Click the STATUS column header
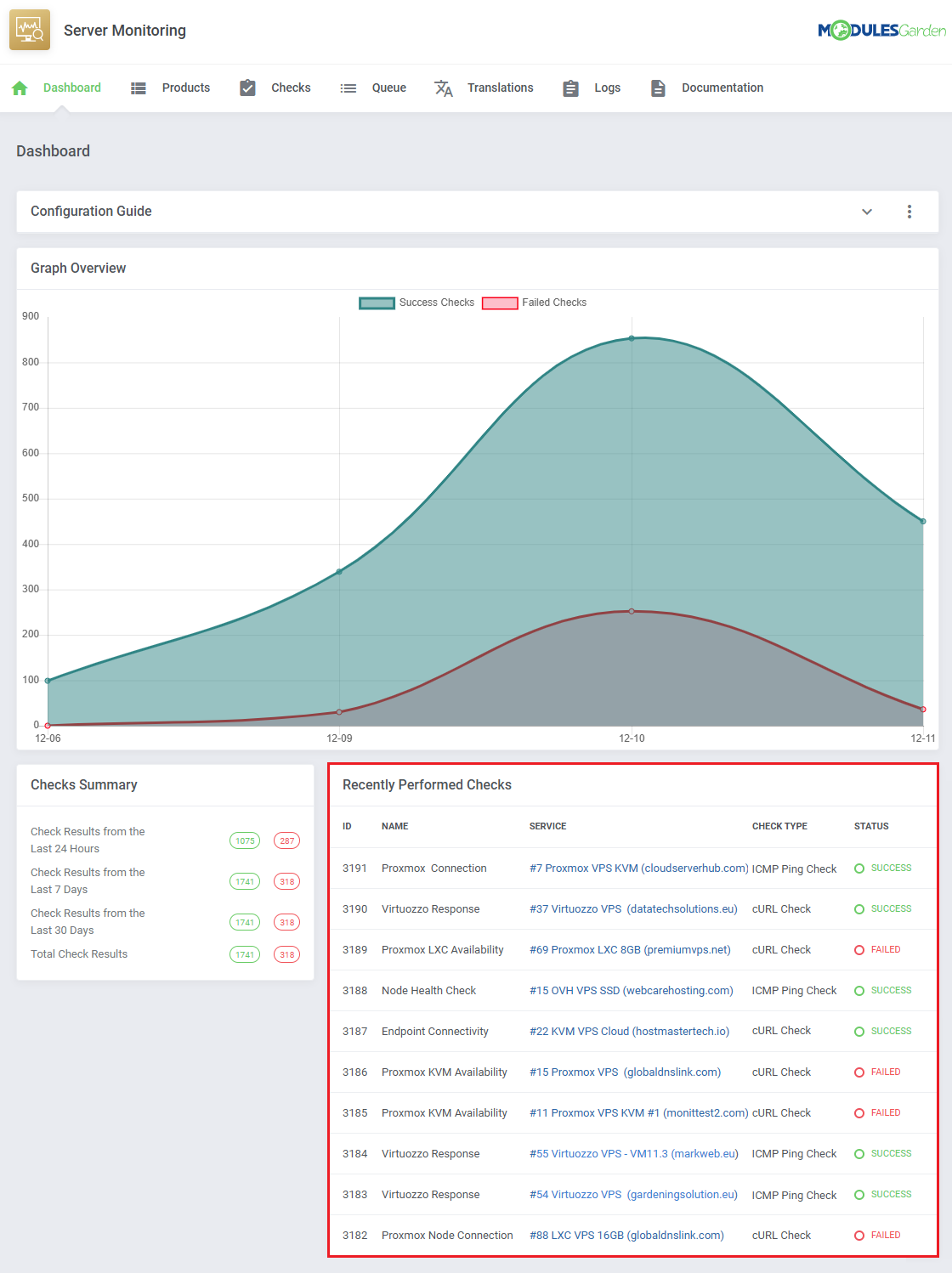The image size is (952, 1273). 871,826
